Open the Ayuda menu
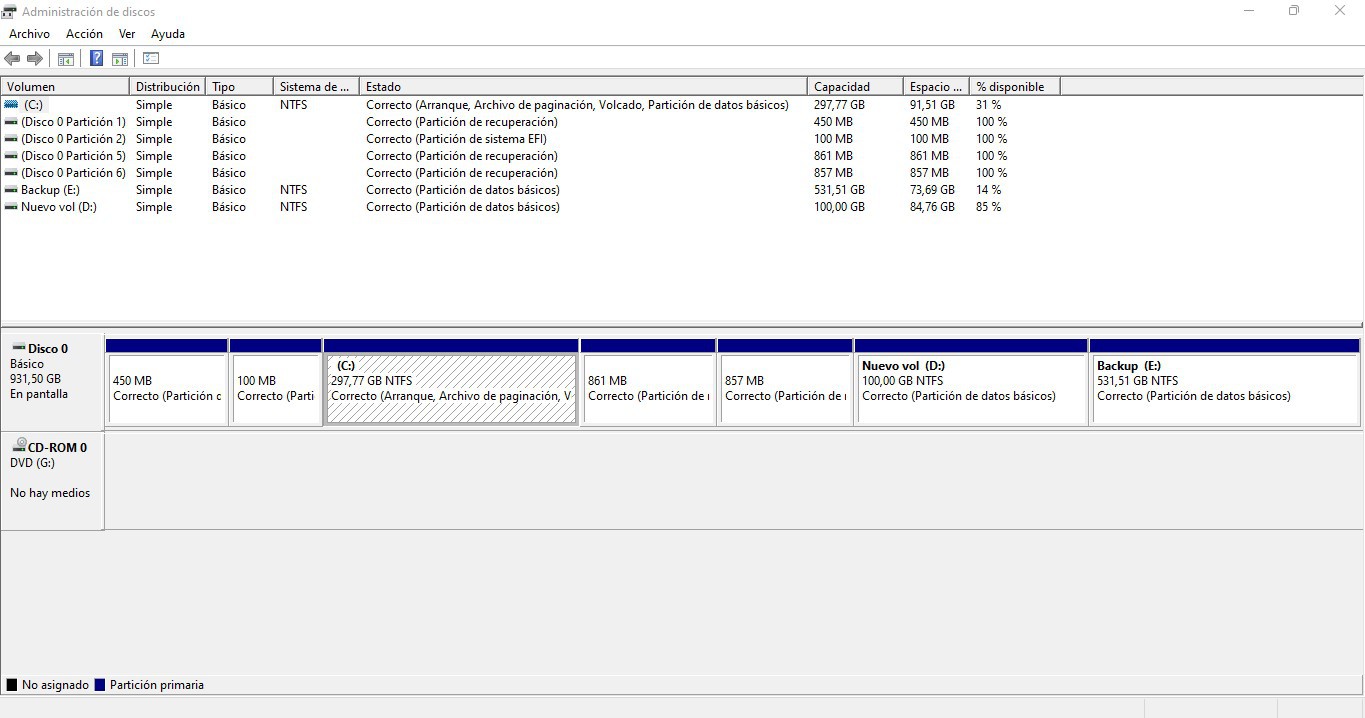This screenshot has width=1365, height=718. click(x=168, y=34)
